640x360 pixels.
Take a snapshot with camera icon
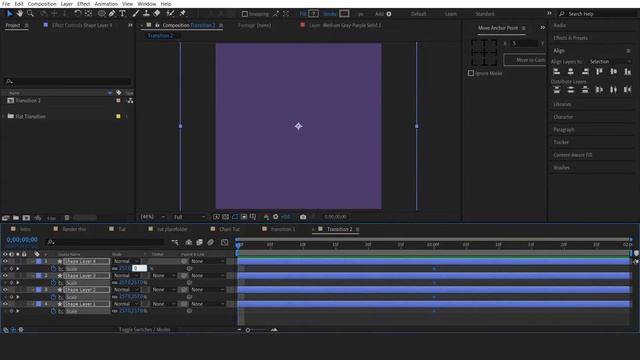303,217
